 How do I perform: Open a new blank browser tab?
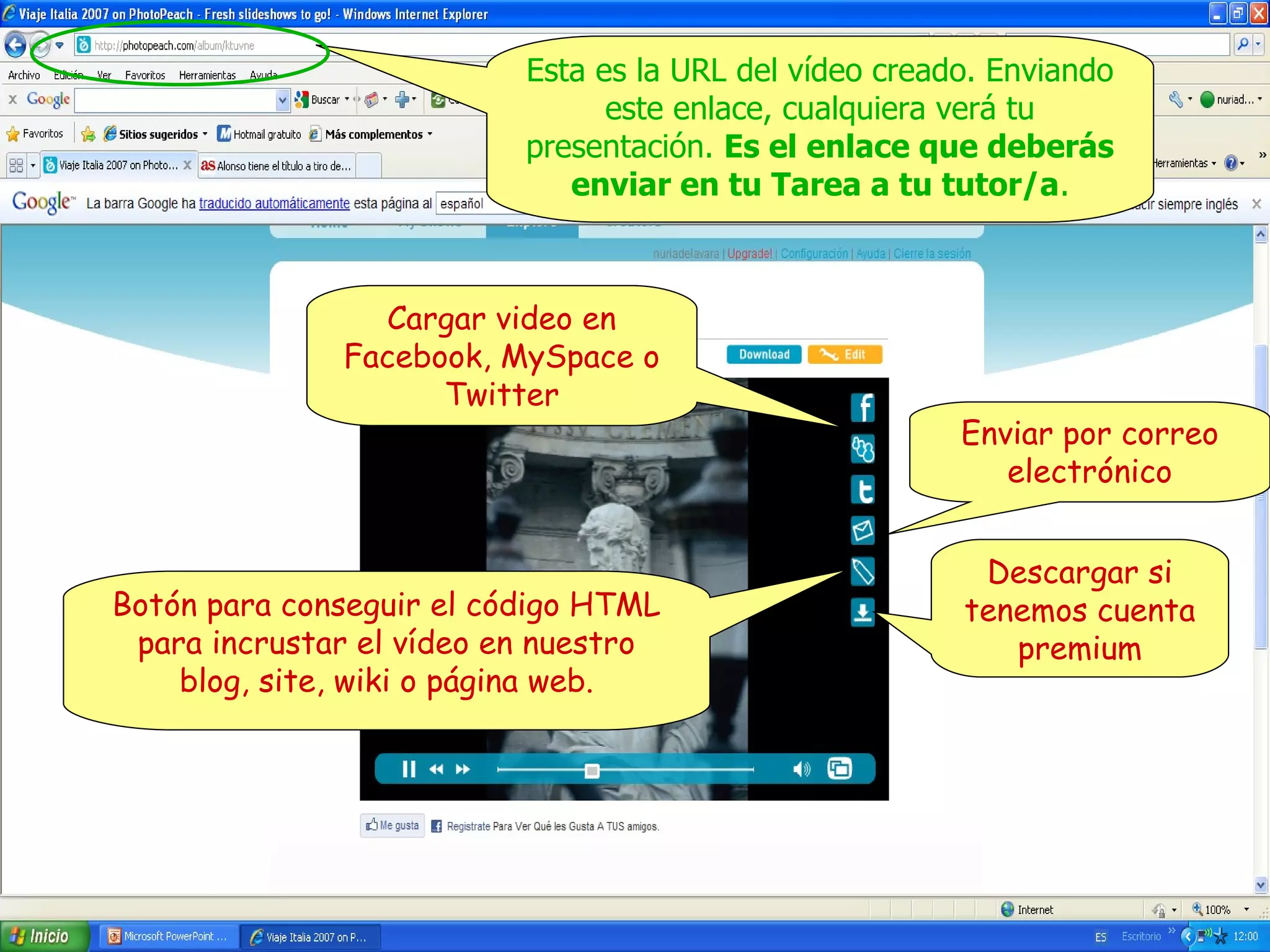point(368,166)
